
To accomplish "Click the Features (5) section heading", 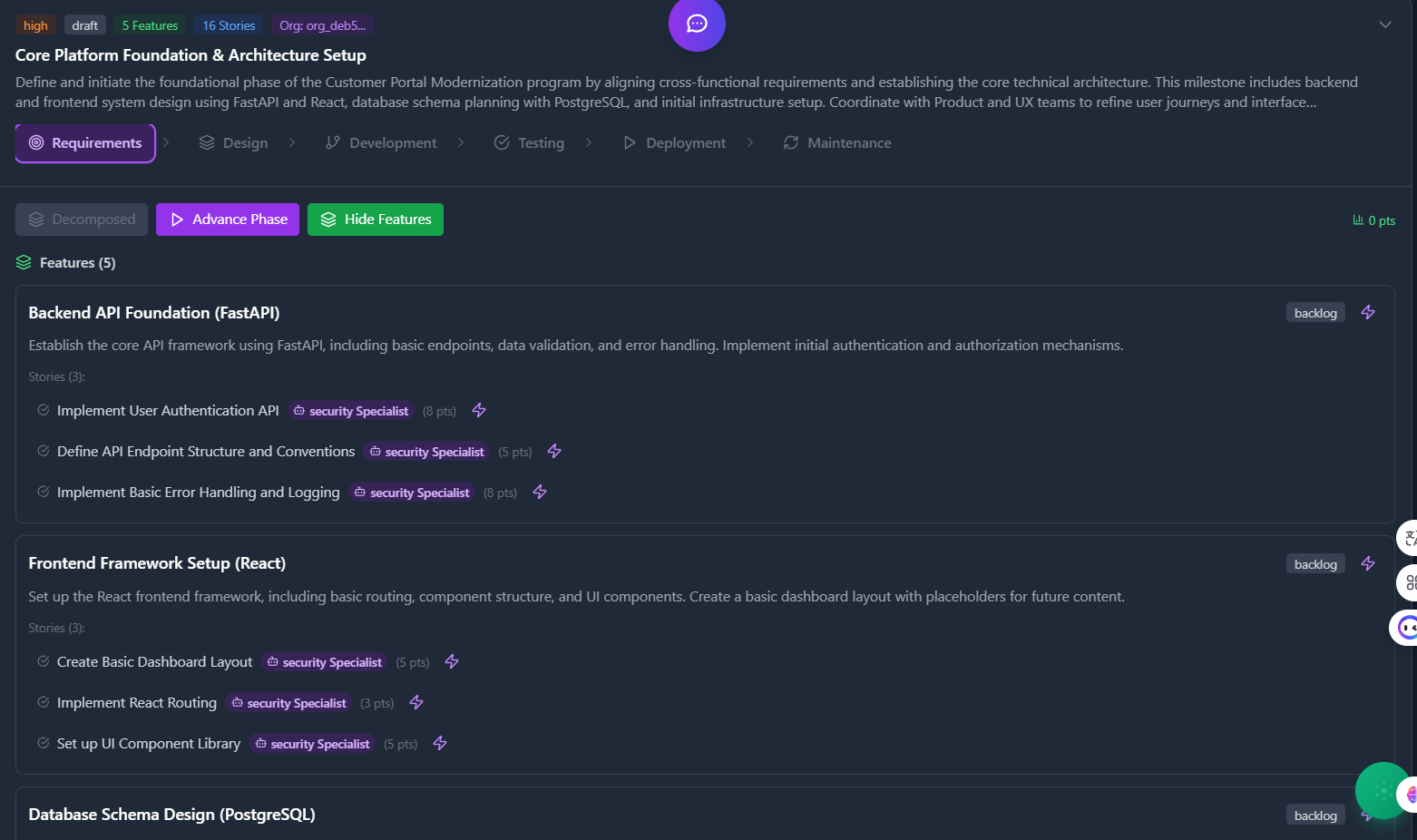I will pos(77,263).
